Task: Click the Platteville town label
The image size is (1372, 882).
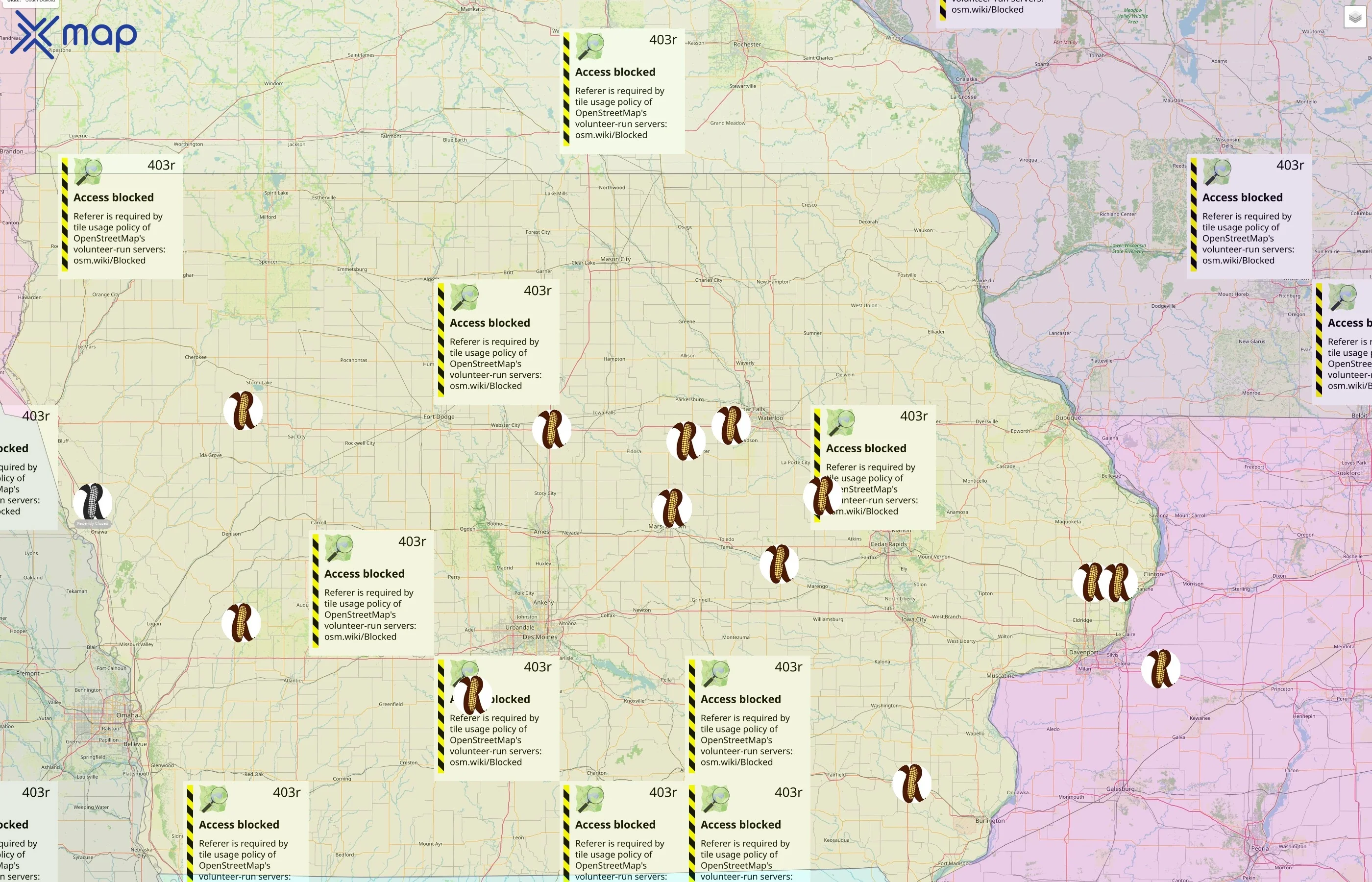Action: (x=1101, y=361)
